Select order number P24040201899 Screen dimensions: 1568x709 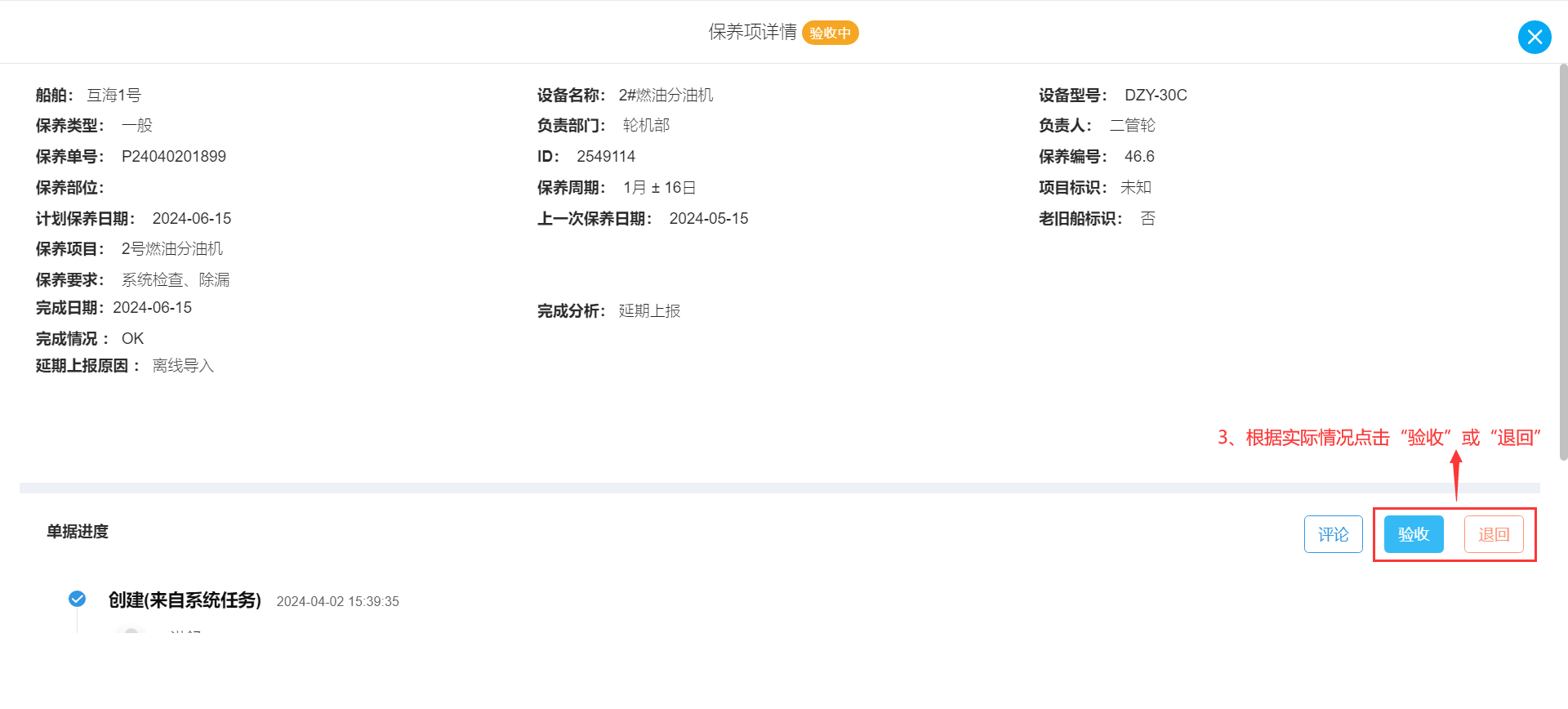(174, 156)
